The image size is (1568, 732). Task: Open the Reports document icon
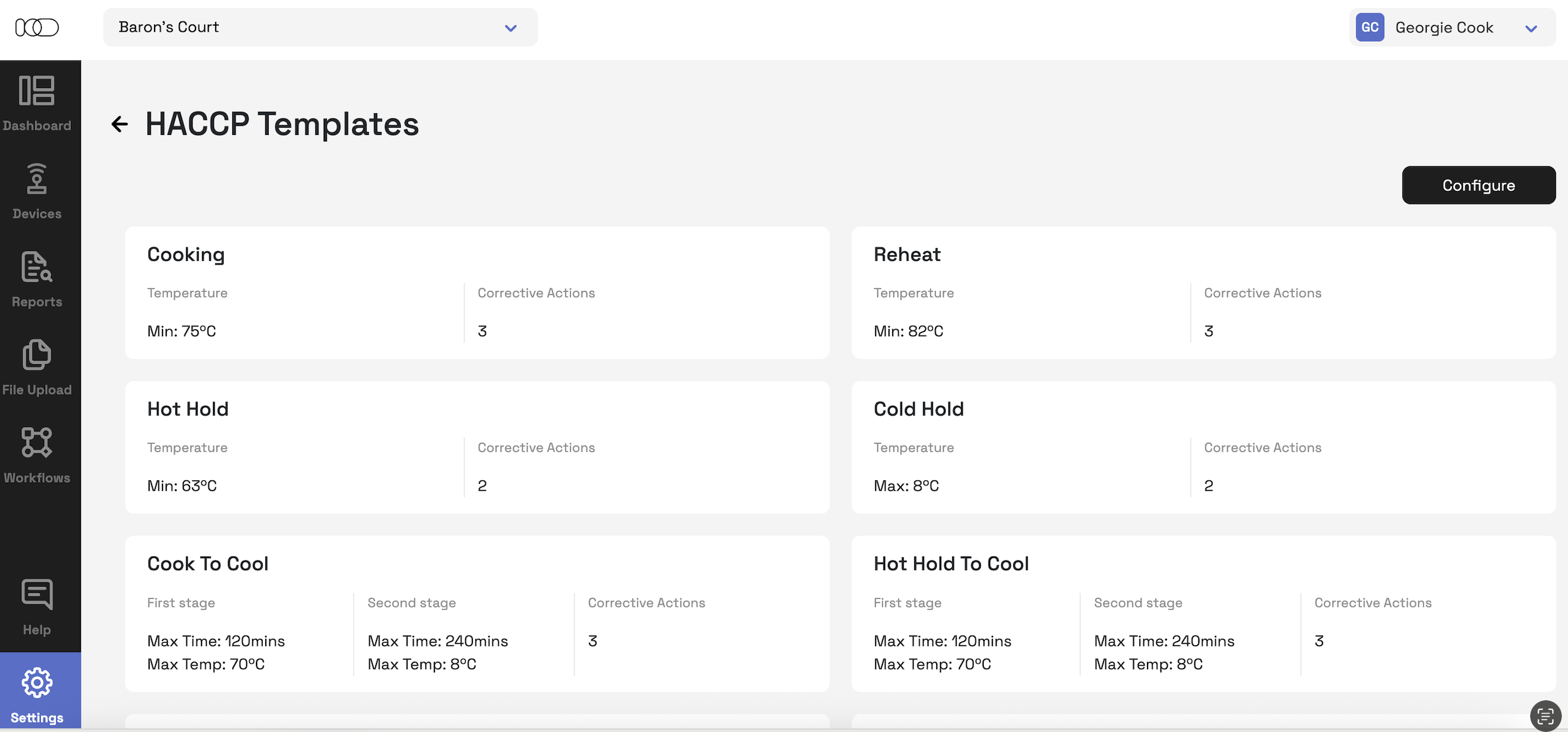(x=37, y=267)
